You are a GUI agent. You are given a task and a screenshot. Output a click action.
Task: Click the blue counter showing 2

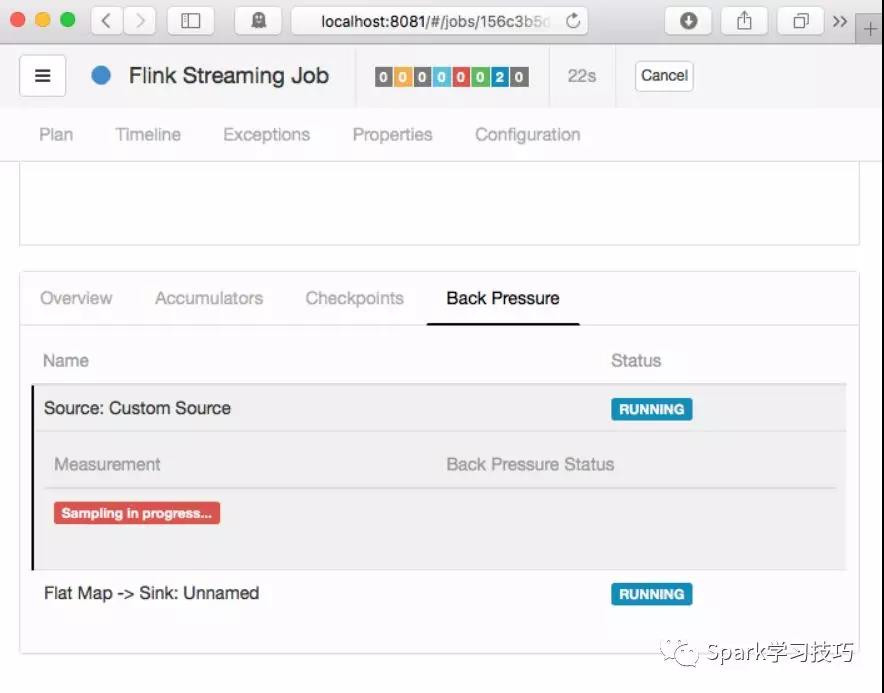[500, 77]
